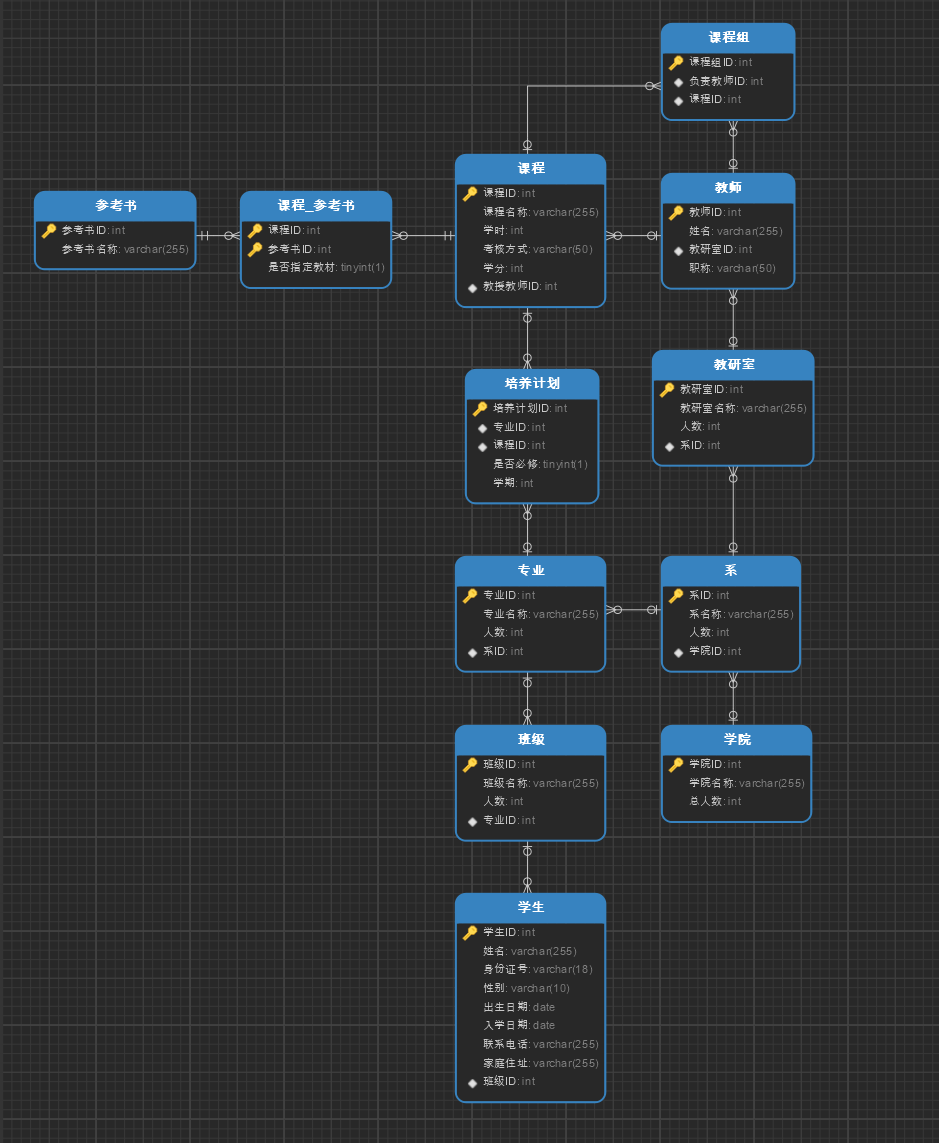The height and width of the screenshot is (1143, 939).
Task: Click the 学时 int field
Action: pos(503,230)
